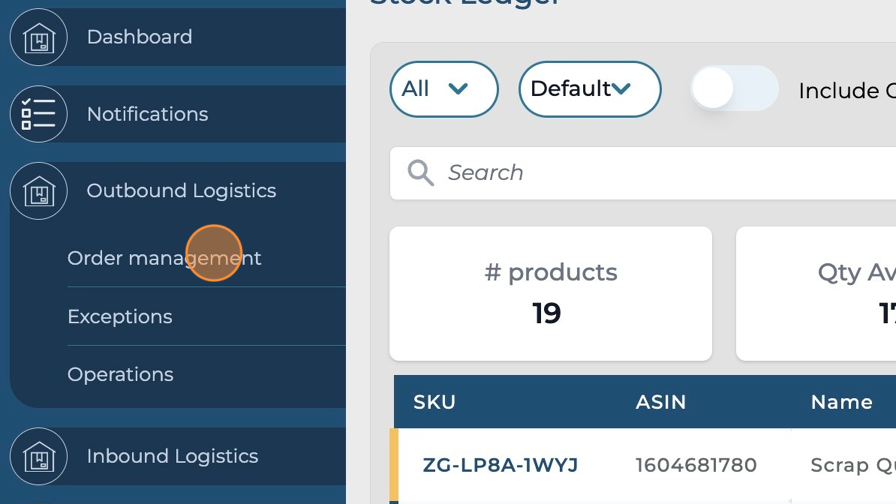
Task: Open the Dashboard menu item
Action: click(139, 37)
